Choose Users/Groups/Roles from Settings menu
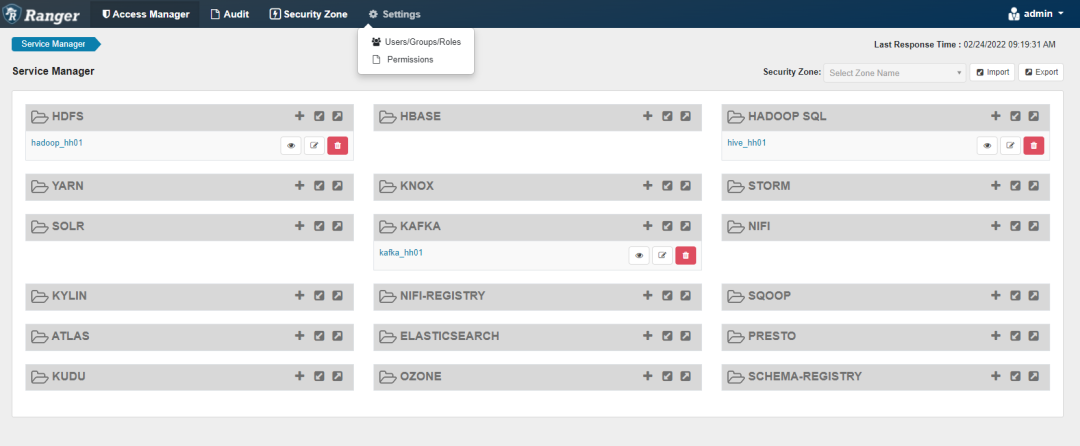This screenshot has height=446, width=1080. coord(416,42)
